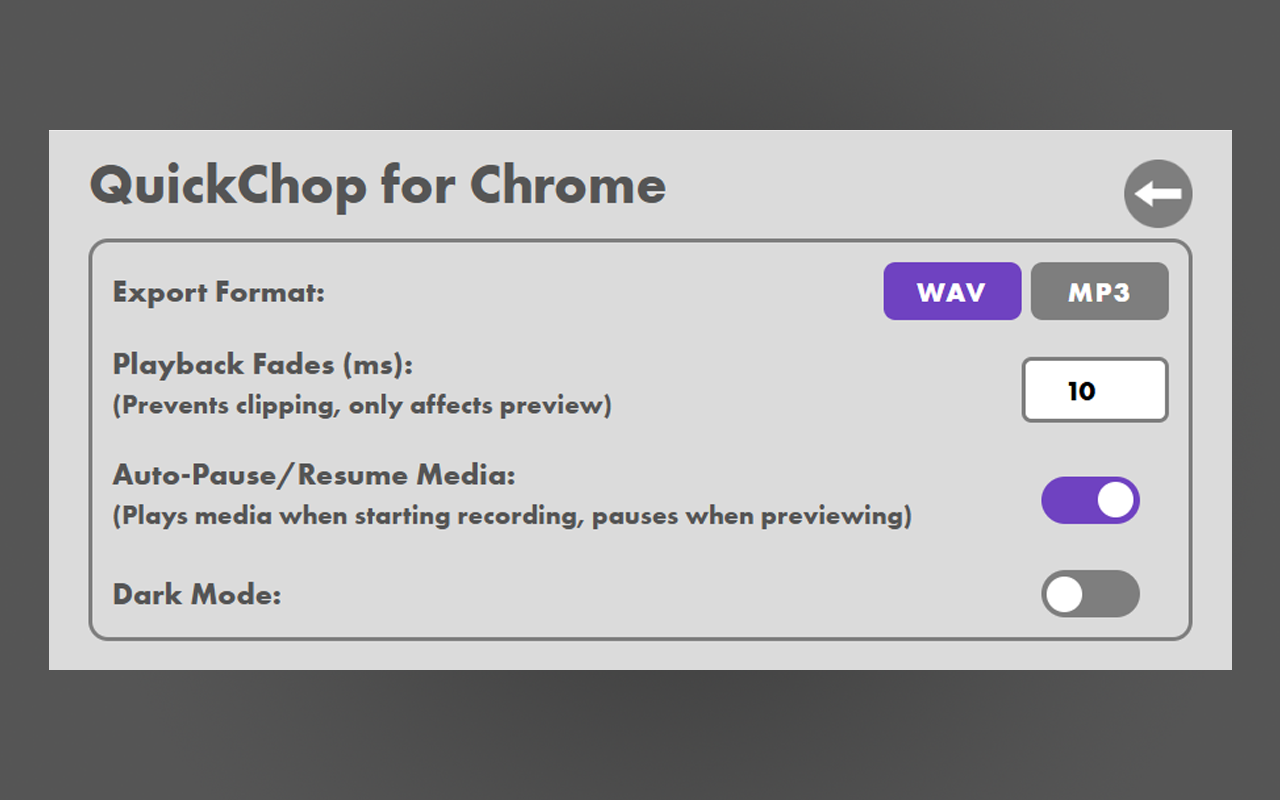Click the Export Format label
The image size is (1280, 800).
pos(219,293)
